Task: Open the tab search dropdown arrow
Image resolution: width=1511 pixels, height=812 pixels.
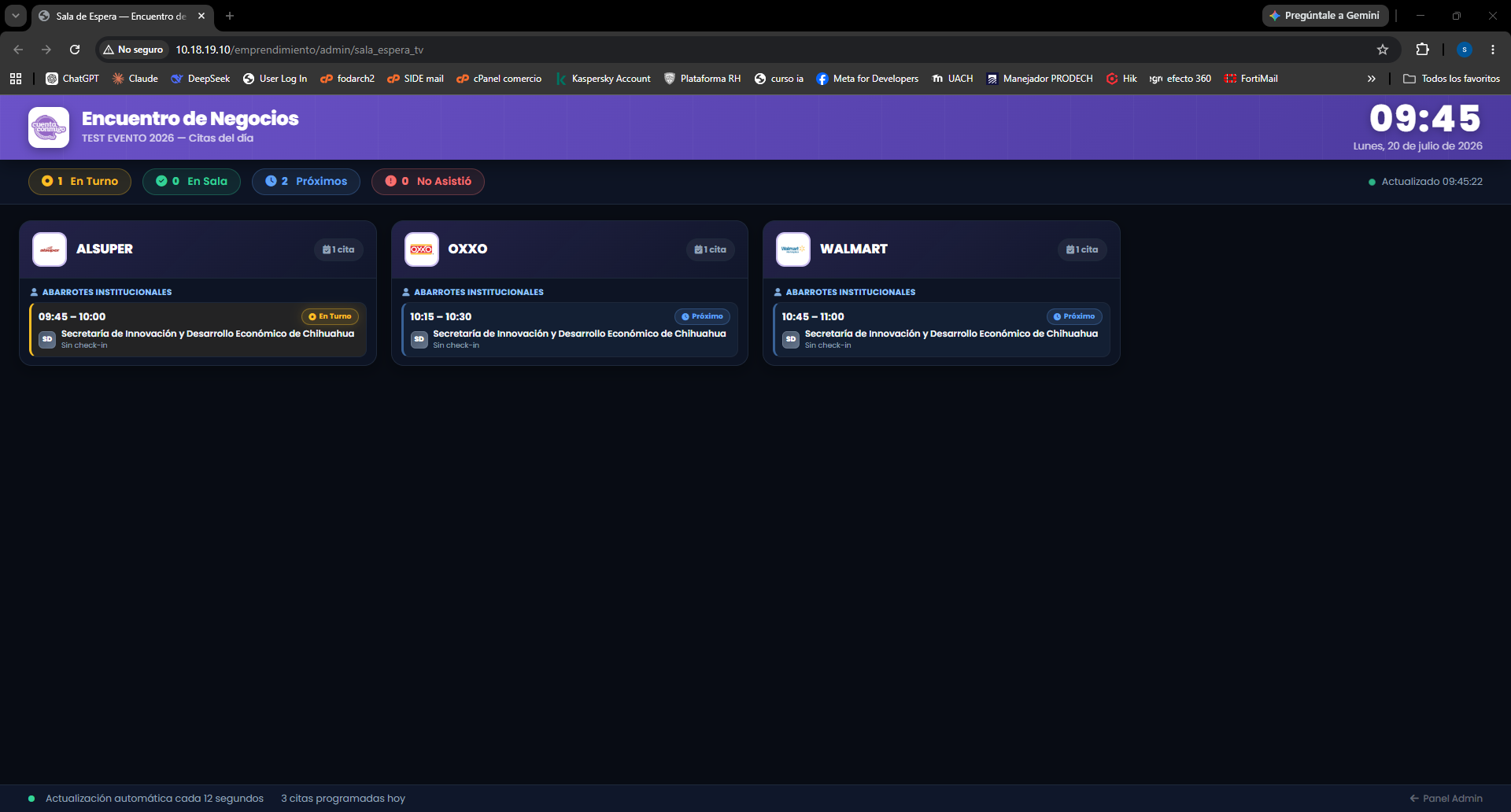Action: [x=15, y=16]
